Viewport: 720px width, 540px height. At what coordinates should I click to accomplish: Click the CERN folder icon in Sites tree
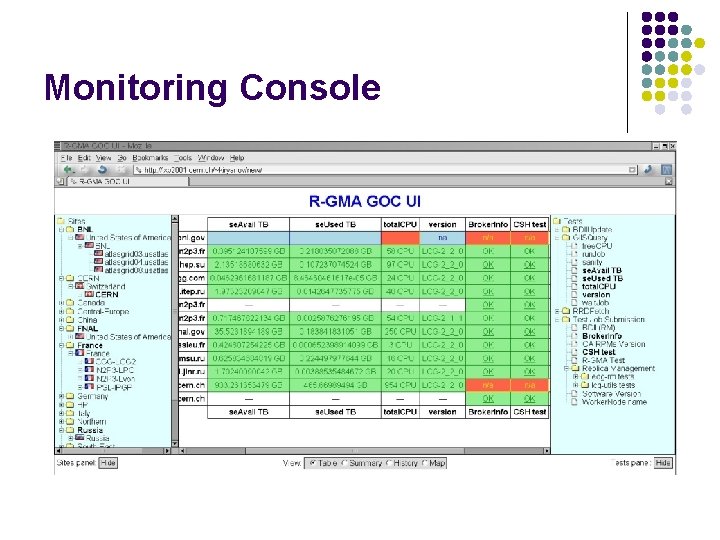tap(70, 278)
